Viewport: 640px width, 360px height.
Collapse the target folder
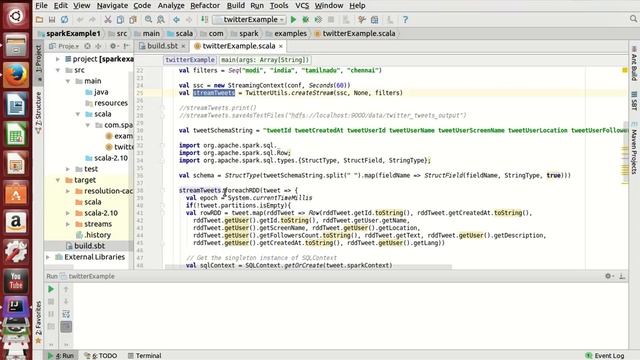[x=58, y=180]
